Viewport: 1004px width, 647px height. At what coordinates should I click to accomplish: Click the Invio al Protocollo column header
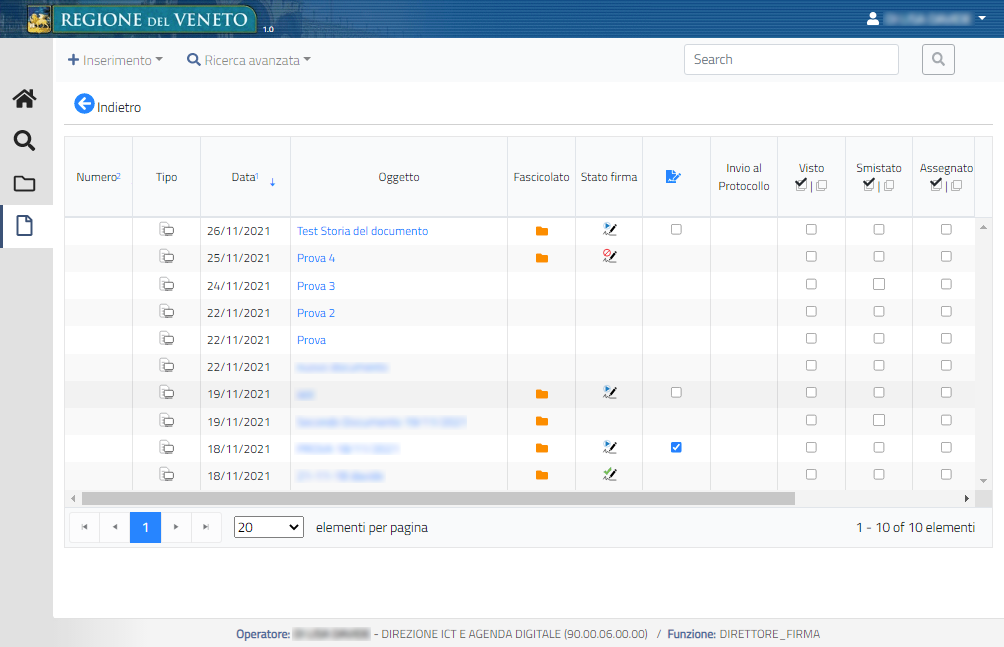(x=743, y=177)
